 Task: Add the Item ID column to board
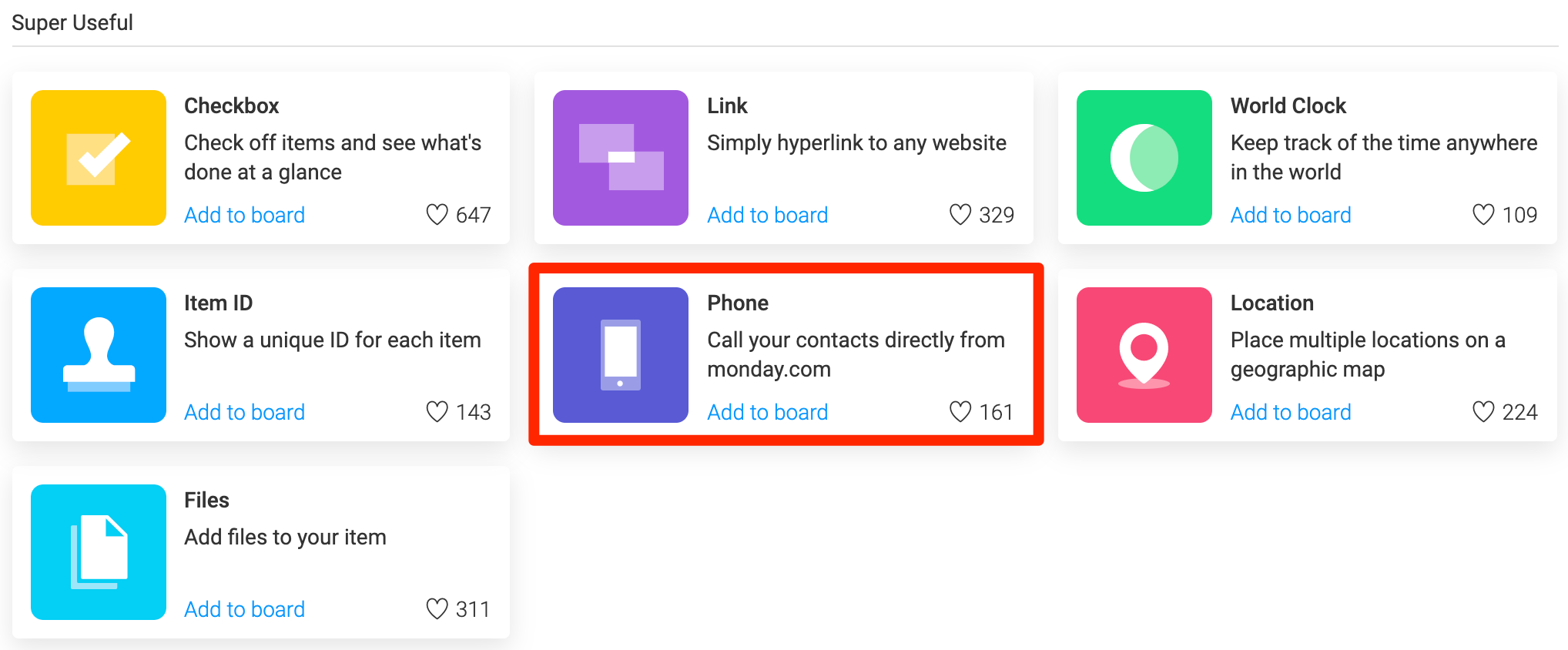pos(244,412)
